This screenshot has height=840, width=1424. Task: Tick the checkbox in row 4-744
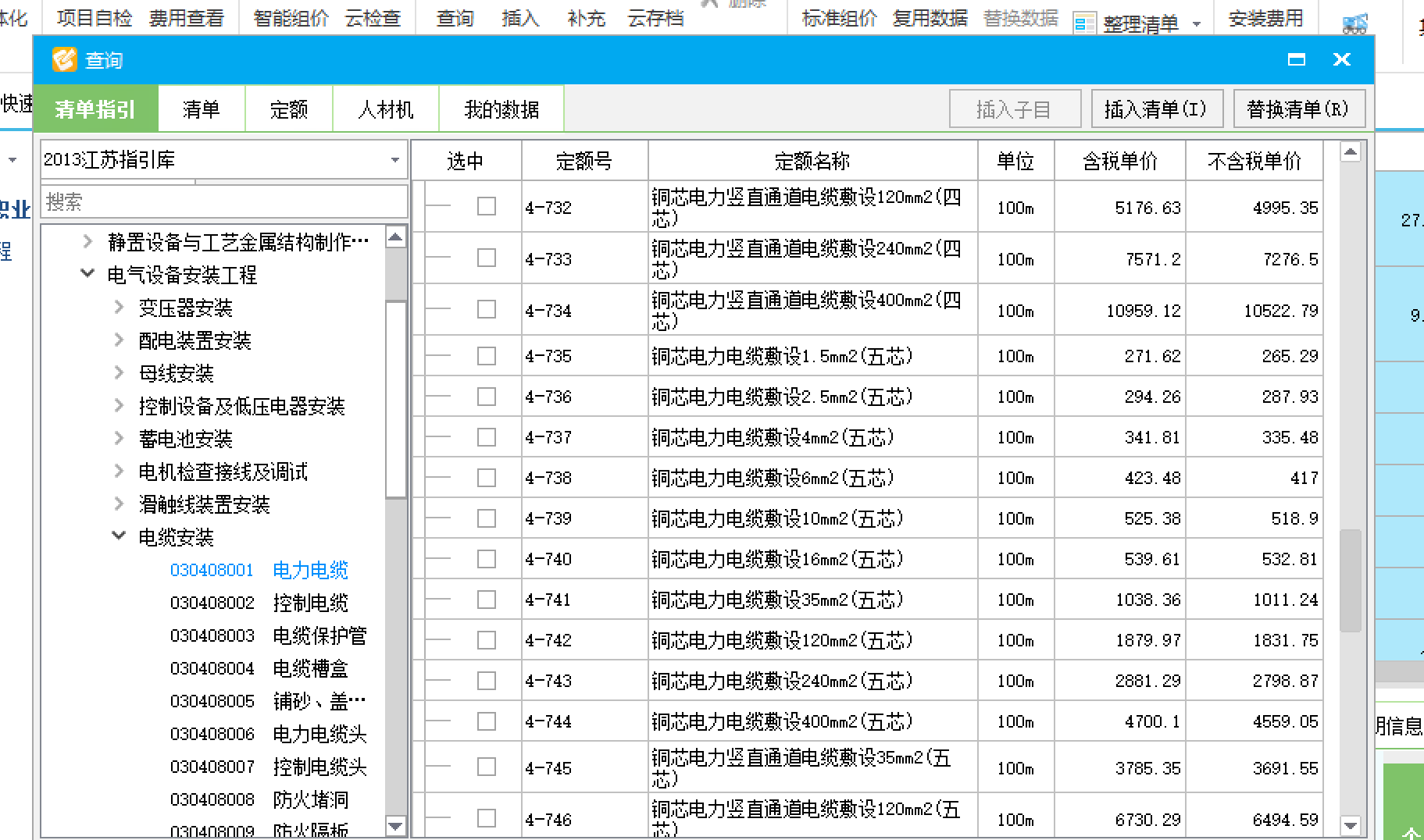pos(487,721)
